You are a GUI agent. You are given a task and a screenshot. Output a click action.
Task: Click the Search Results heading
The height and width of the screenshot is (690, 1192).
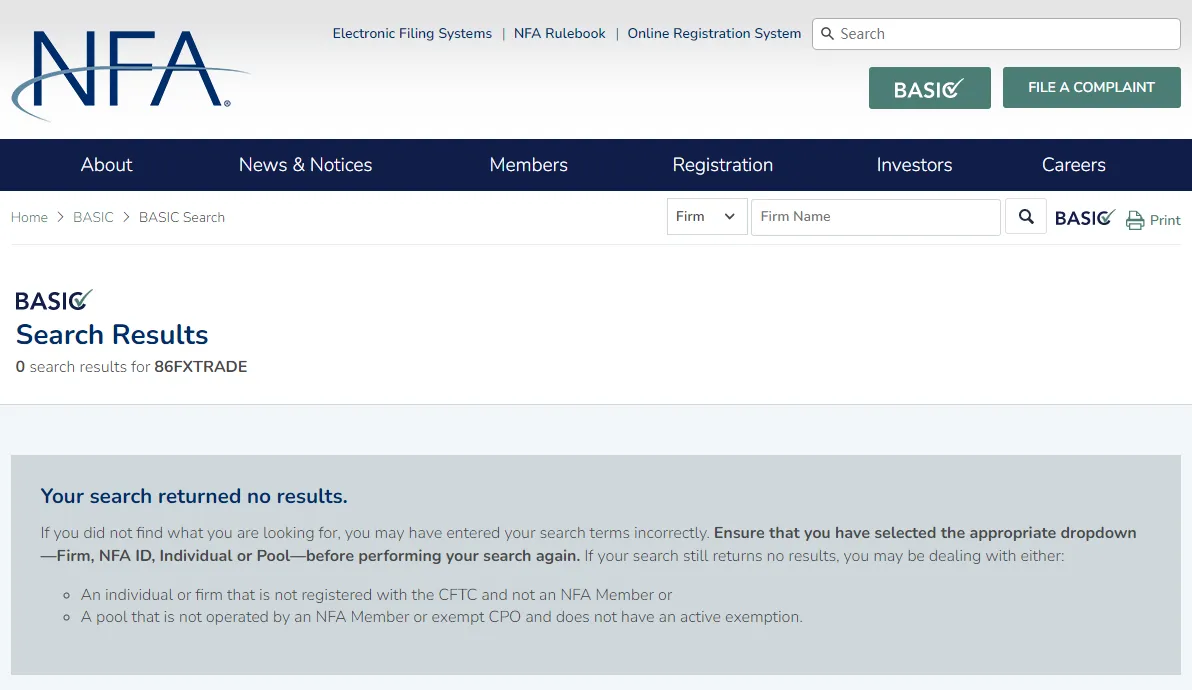pos(112,334)
